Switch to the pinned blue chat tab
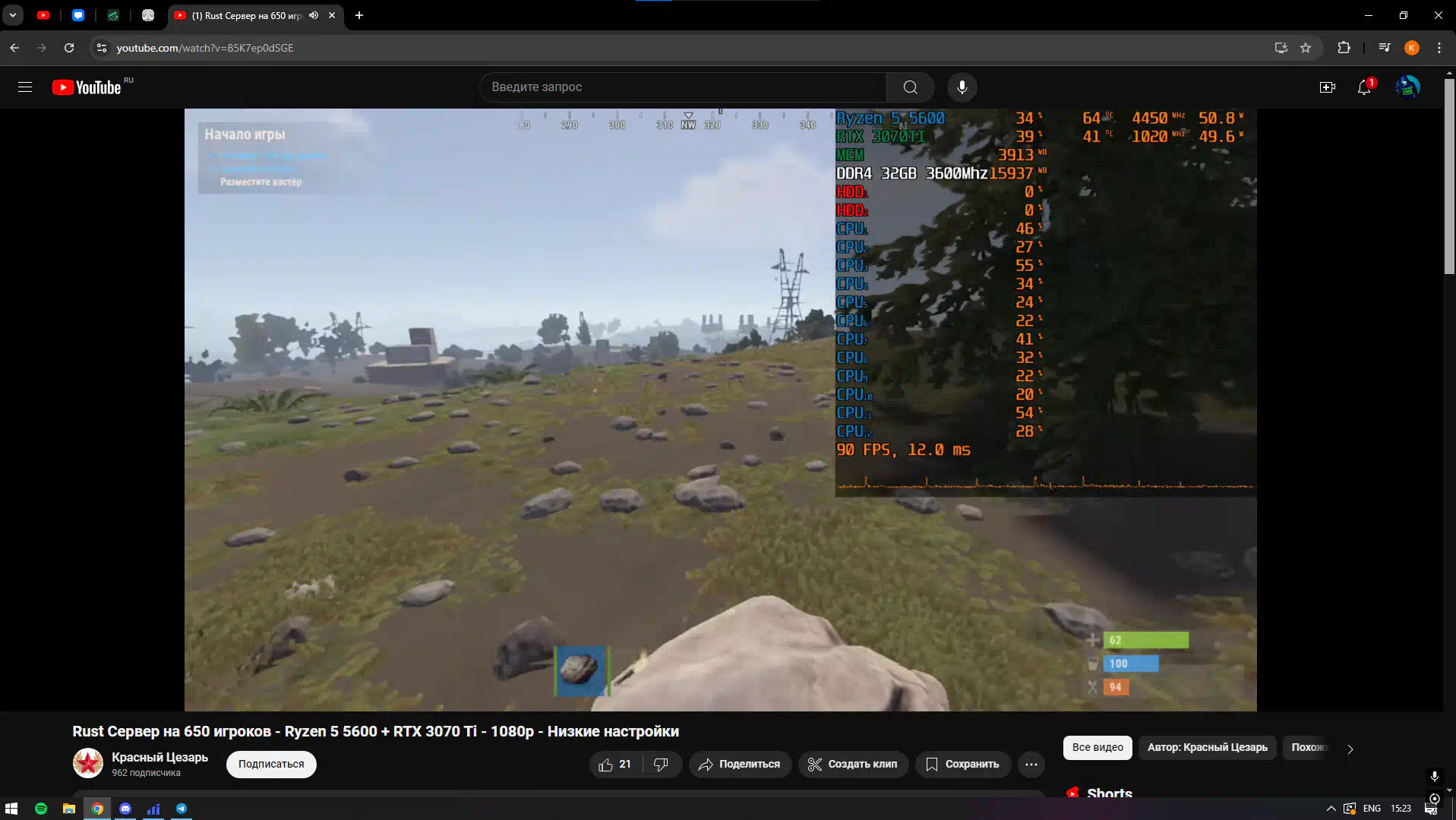This screenshot has height=820, width=1456. [78, 15]
